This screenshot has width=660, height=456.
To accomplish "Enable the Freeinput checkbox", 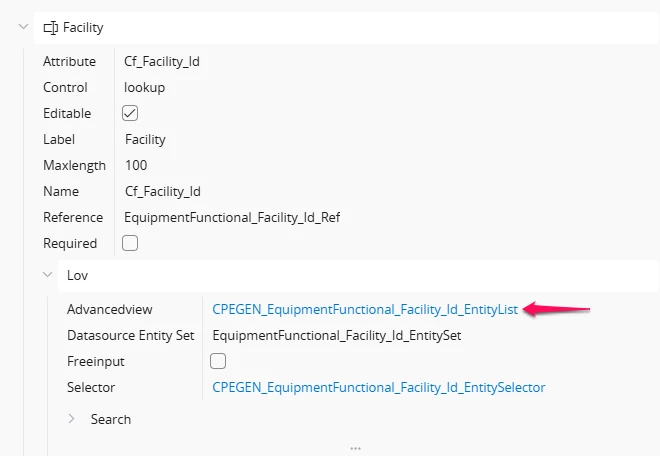I will [218, 361].
